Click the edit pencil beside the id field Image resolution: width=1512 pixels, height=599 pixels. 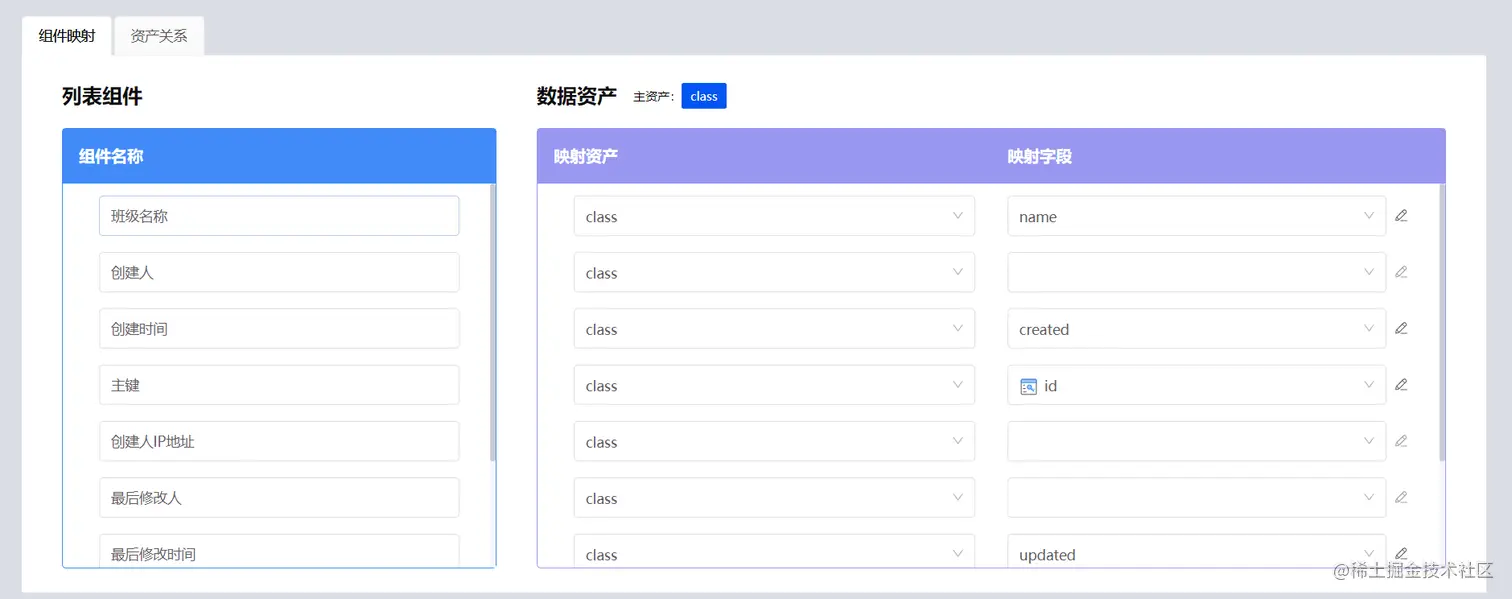[1401, 385]
